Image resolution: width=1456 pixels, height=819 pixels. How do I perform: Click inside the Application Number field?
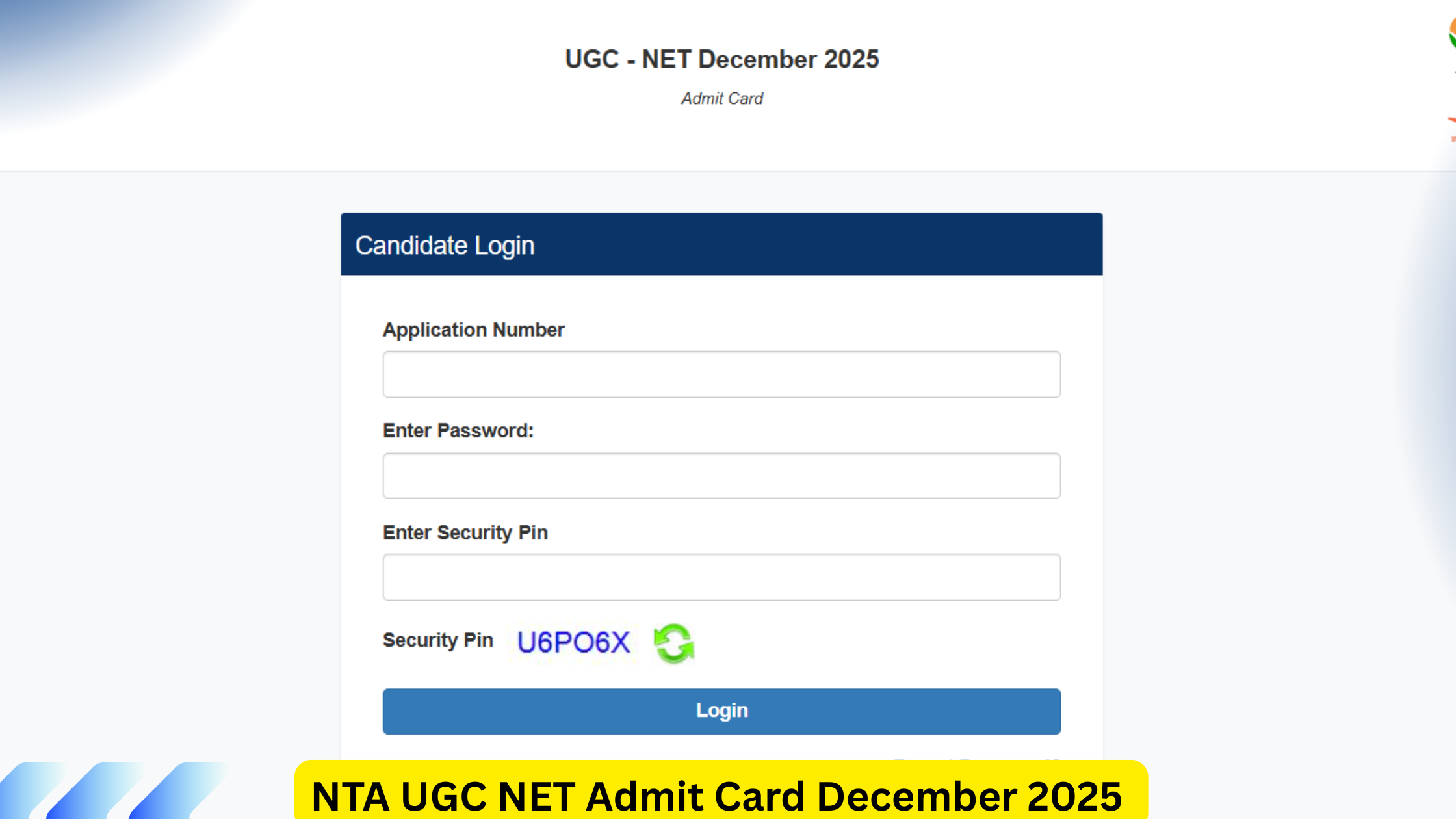coord(721,374)
